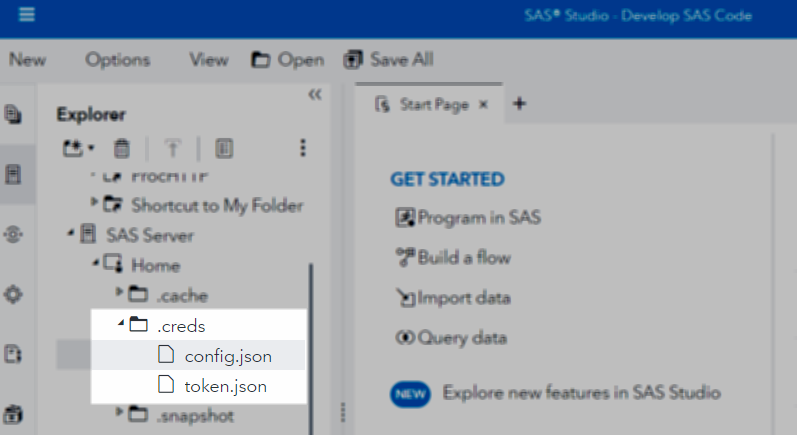Select the token.json file
This screenshot has width=797, height=435.
click(x=226, y=387)
